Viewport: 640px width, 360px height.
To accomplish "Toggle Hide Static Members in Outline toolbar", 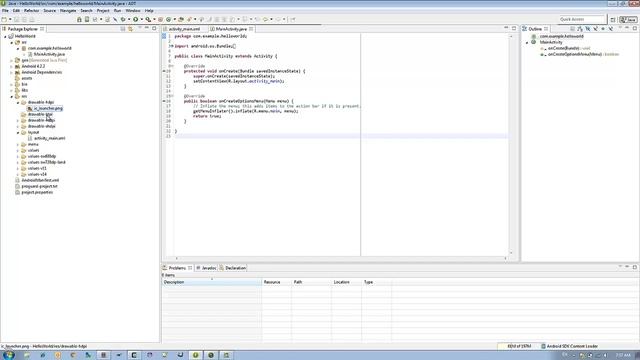I will tap(596, 29).
